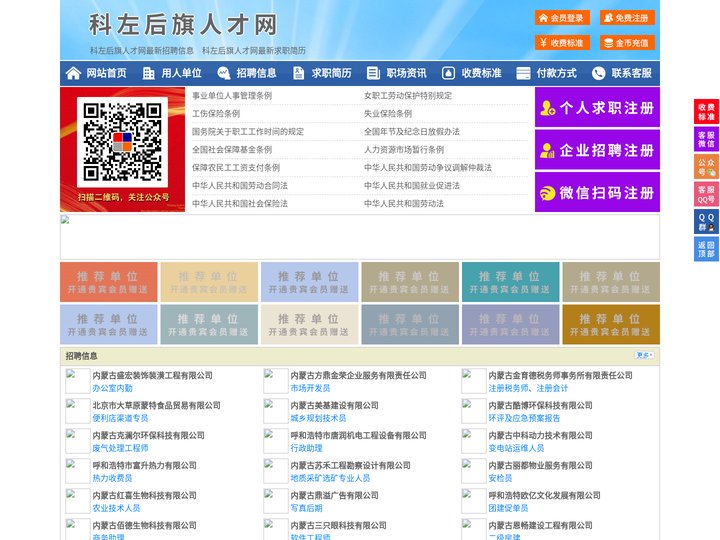Open the 全国社会保障基金条例 link
This screenshot has width=720, height=540.
pos(232,150)
